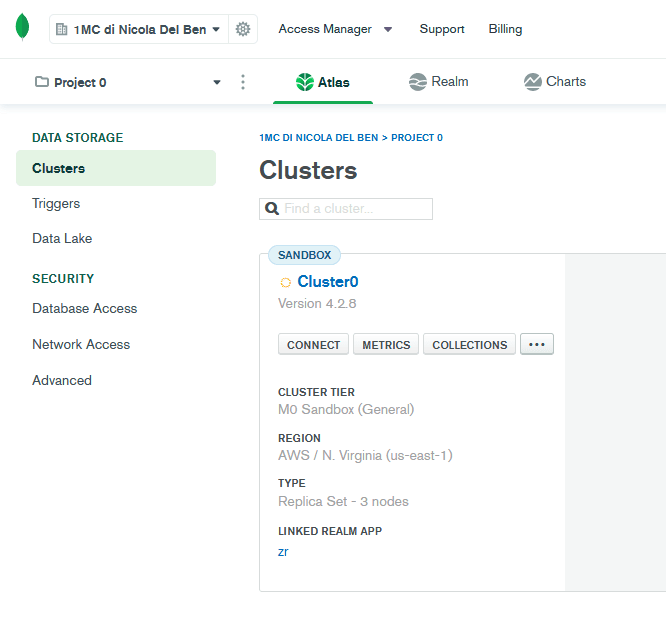
Task: Open Access Manager menu
Action: [x=325, y=29]
